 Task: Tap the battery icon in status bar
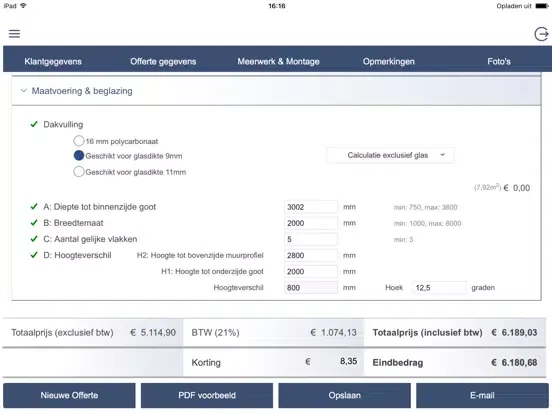tap(542, 6)
